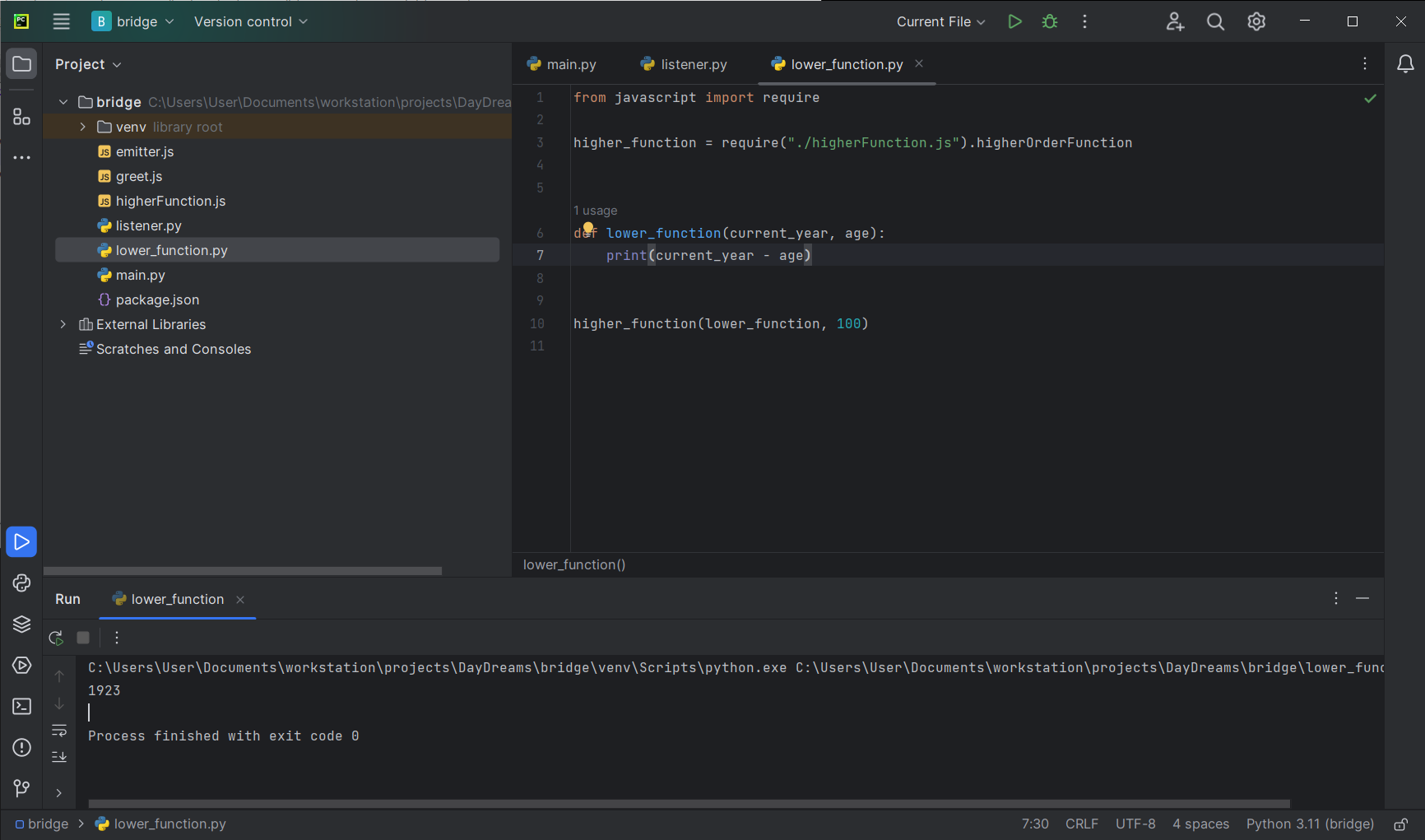Image resolution: width=1425 pixels, height=840 pixels.
Task: Open the Version control menu
Action: 250,21
